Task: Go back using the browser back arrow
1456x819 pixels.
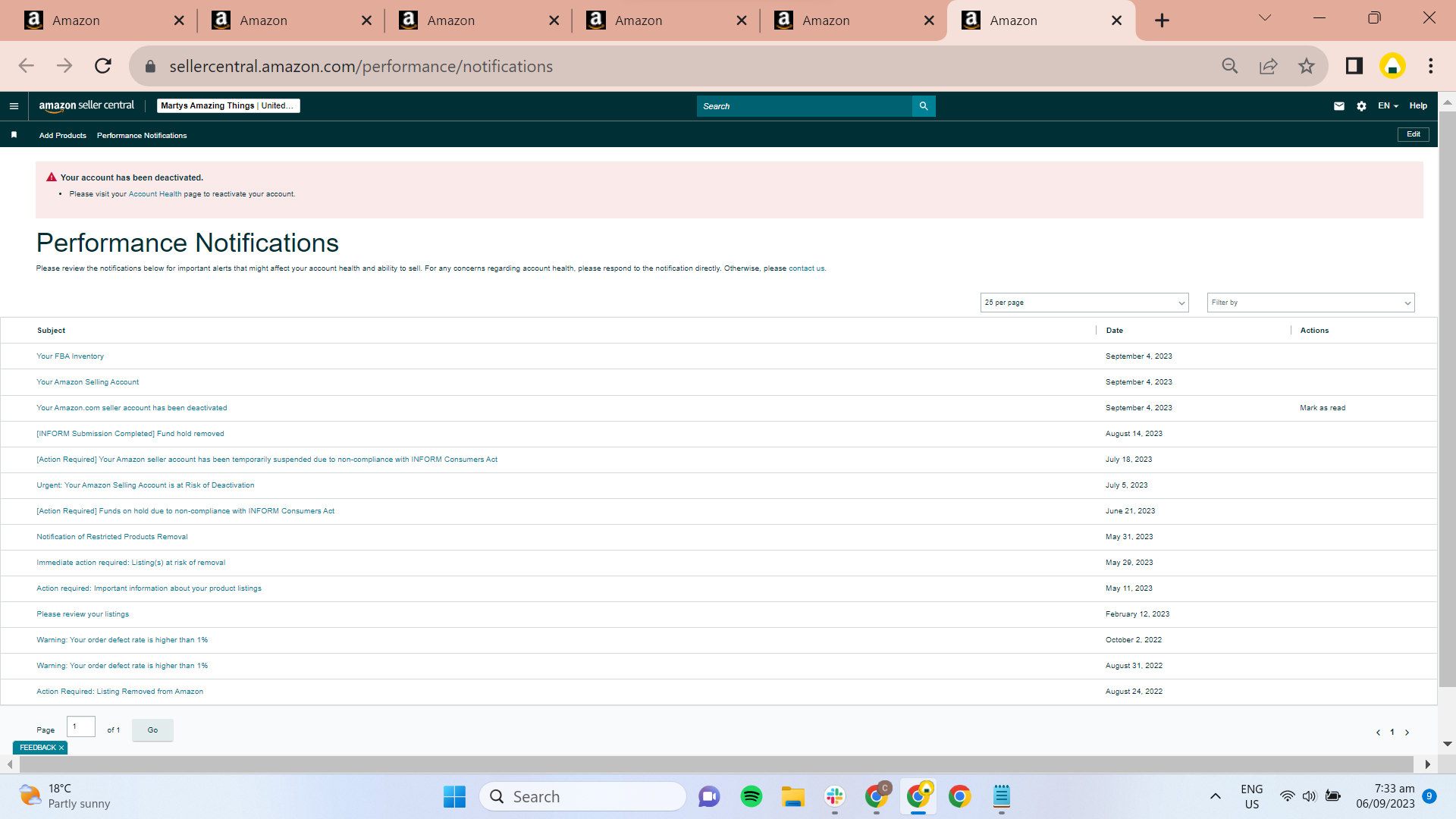Action: tap(27, 66)
